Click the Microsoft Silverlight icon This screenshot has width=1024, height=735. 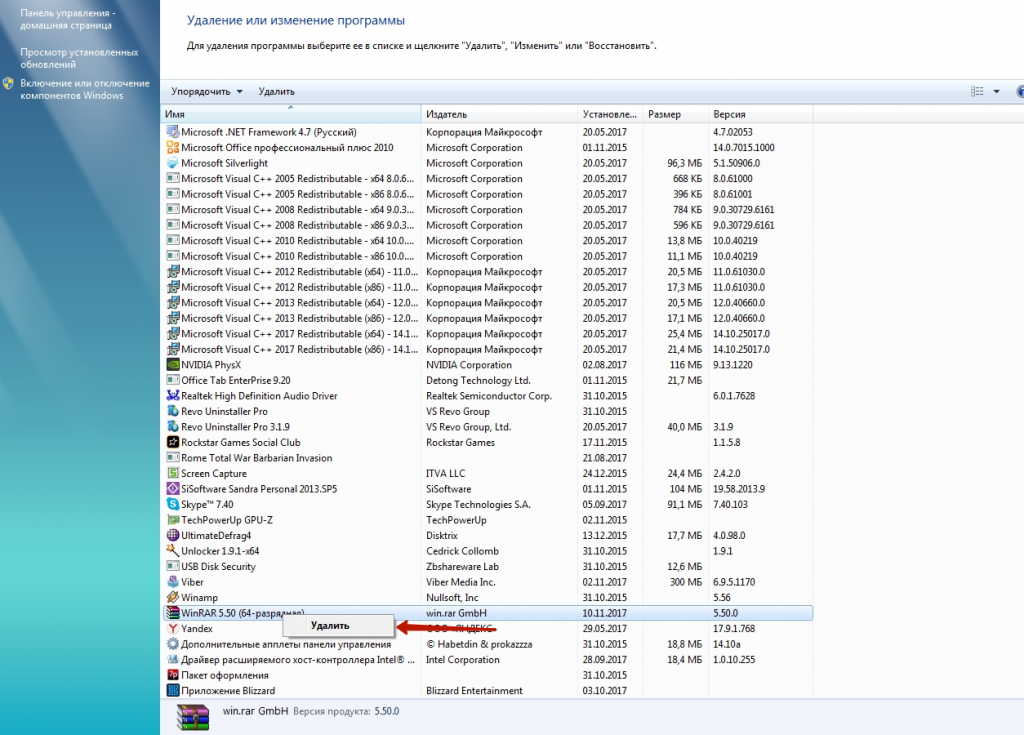(173, 163)
